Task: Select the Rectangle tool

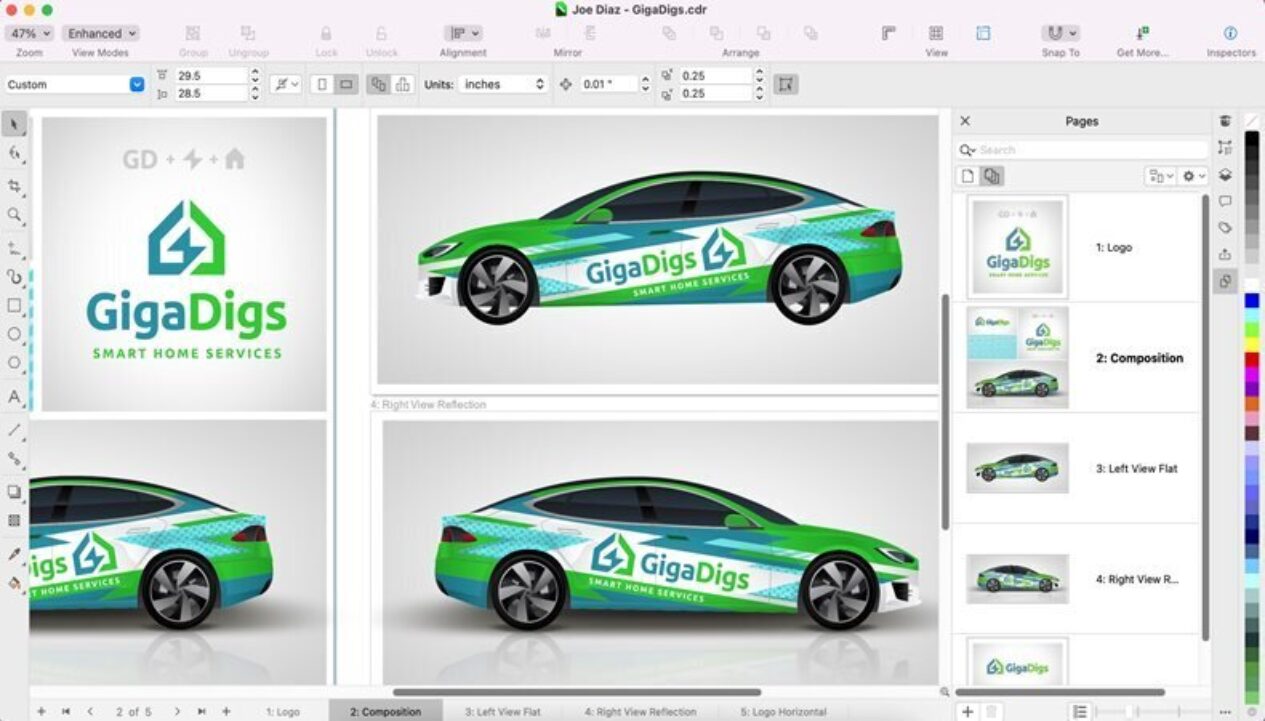Action: coord(14,305)
